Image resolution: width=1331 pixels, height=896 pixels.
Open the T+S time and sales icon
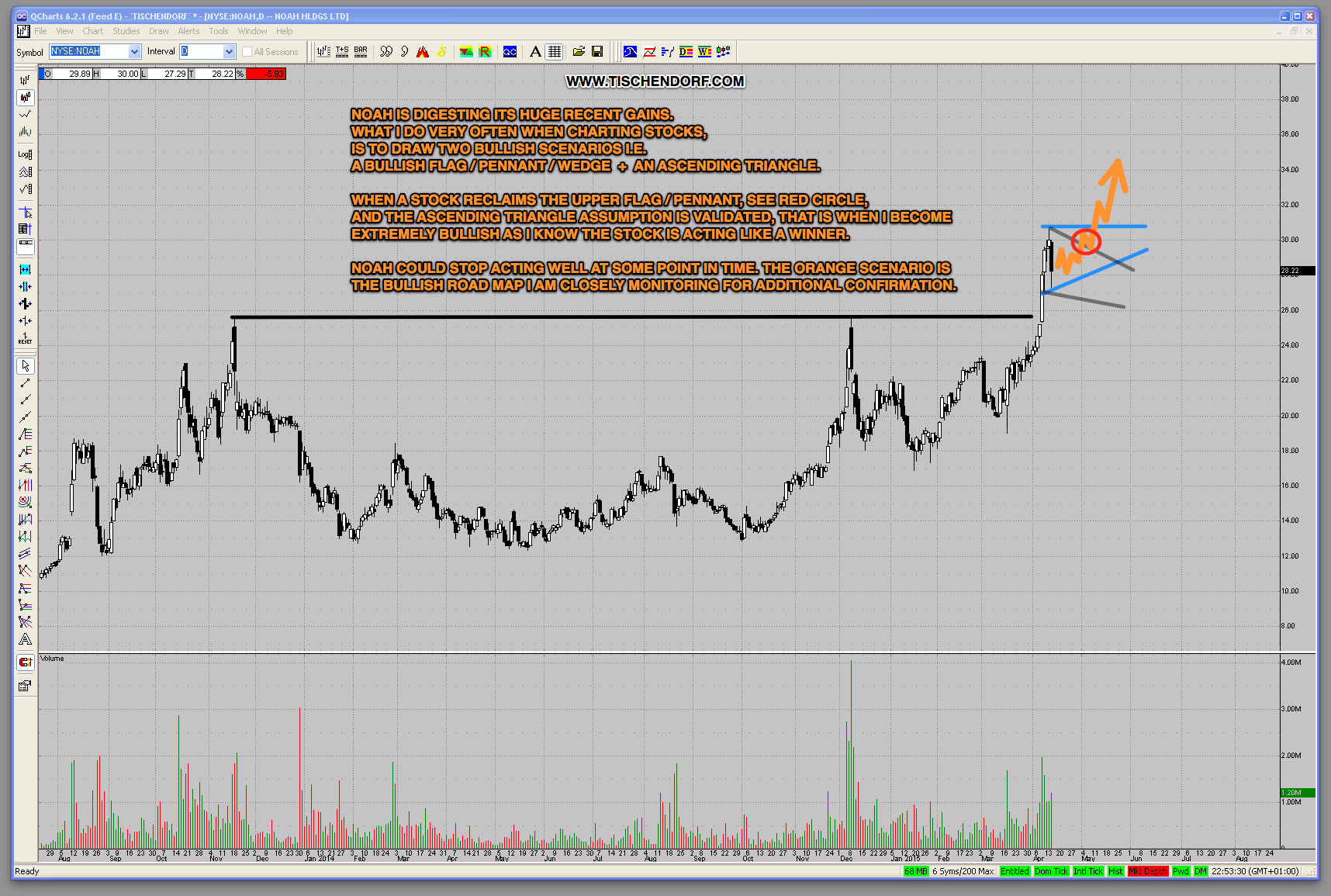click(x=342, y=52)
